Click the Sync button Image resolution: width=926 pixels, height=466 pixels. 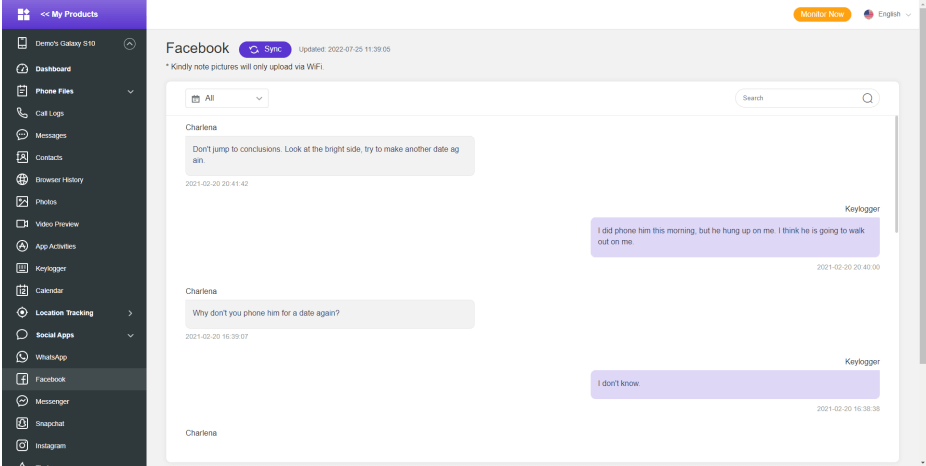[x=265, y=50]
